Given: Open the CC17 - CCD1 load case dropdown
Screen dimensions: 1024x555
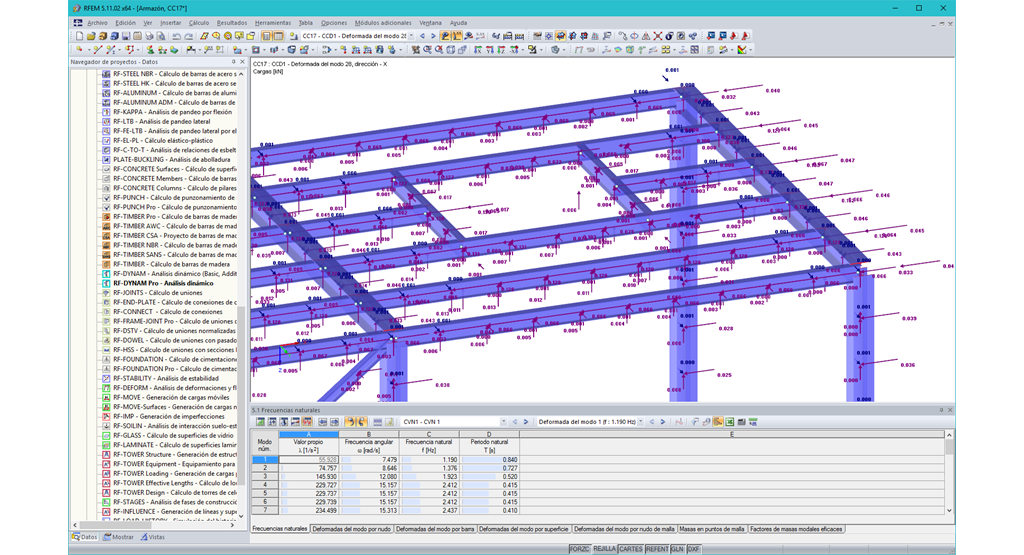Looking at the screenshot, I should [x=411, y=36].
